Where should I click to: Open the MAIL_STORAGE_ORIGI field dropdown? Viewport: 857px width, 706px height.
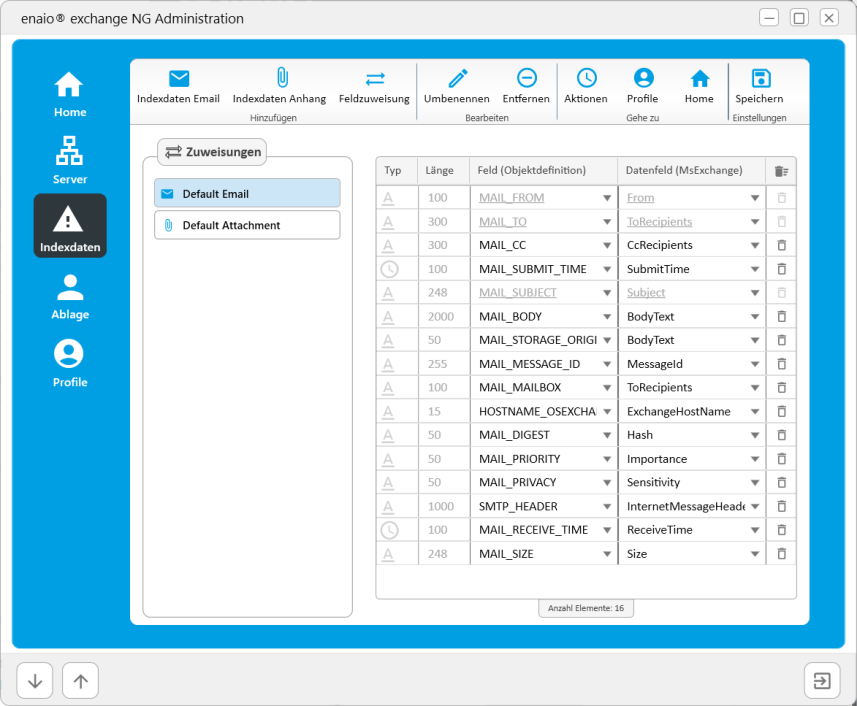pyautogui.click(x=607, y=340)
